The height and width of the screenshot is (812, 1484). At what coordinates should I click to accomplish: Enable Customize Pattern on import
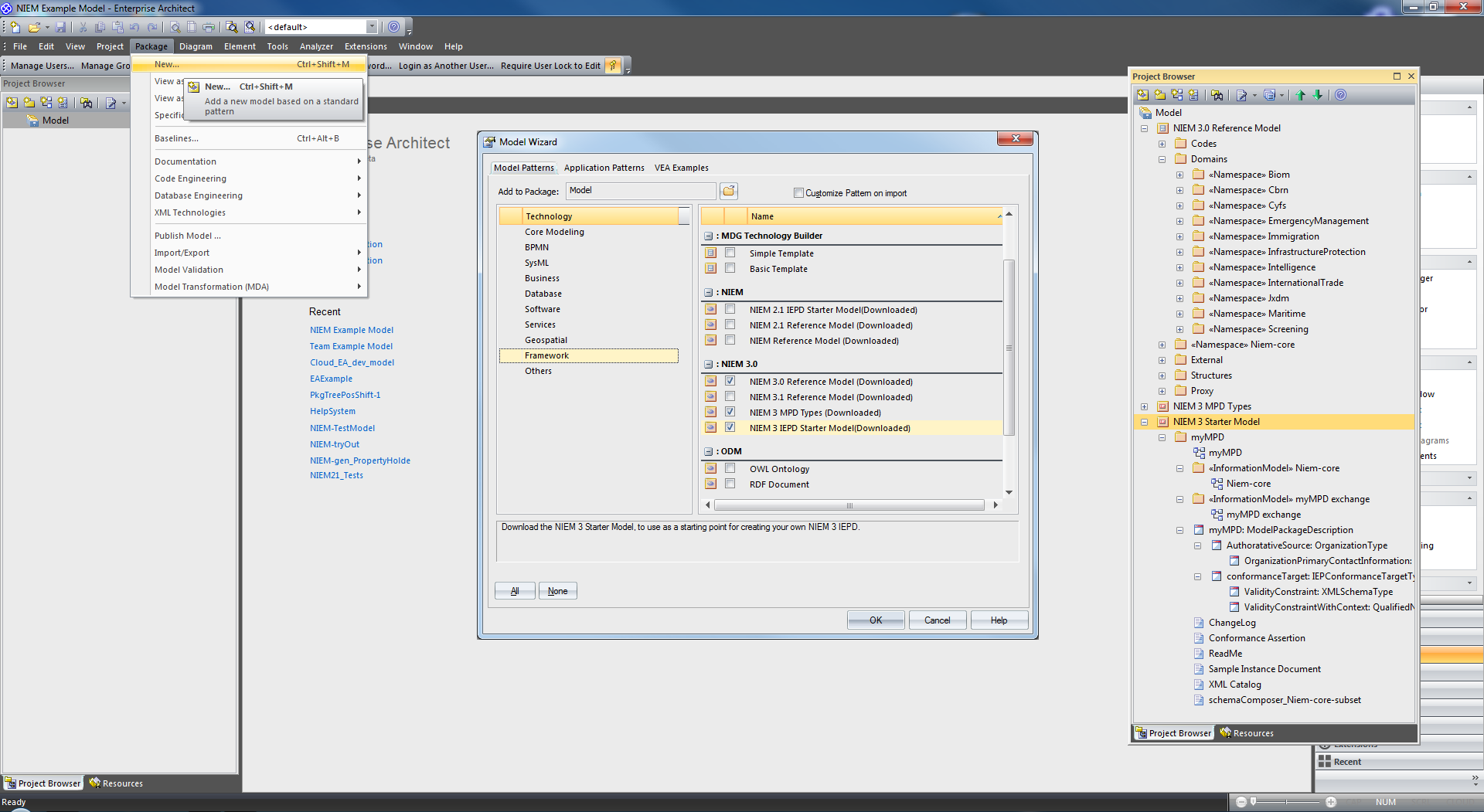tap(799, 193)
